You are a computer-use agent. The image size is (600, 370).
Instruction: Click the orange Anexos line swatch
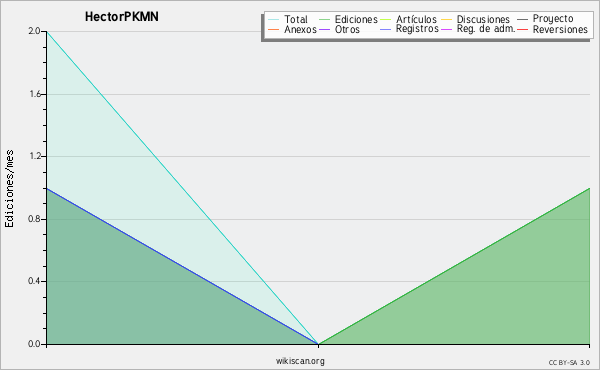point(274,29)
